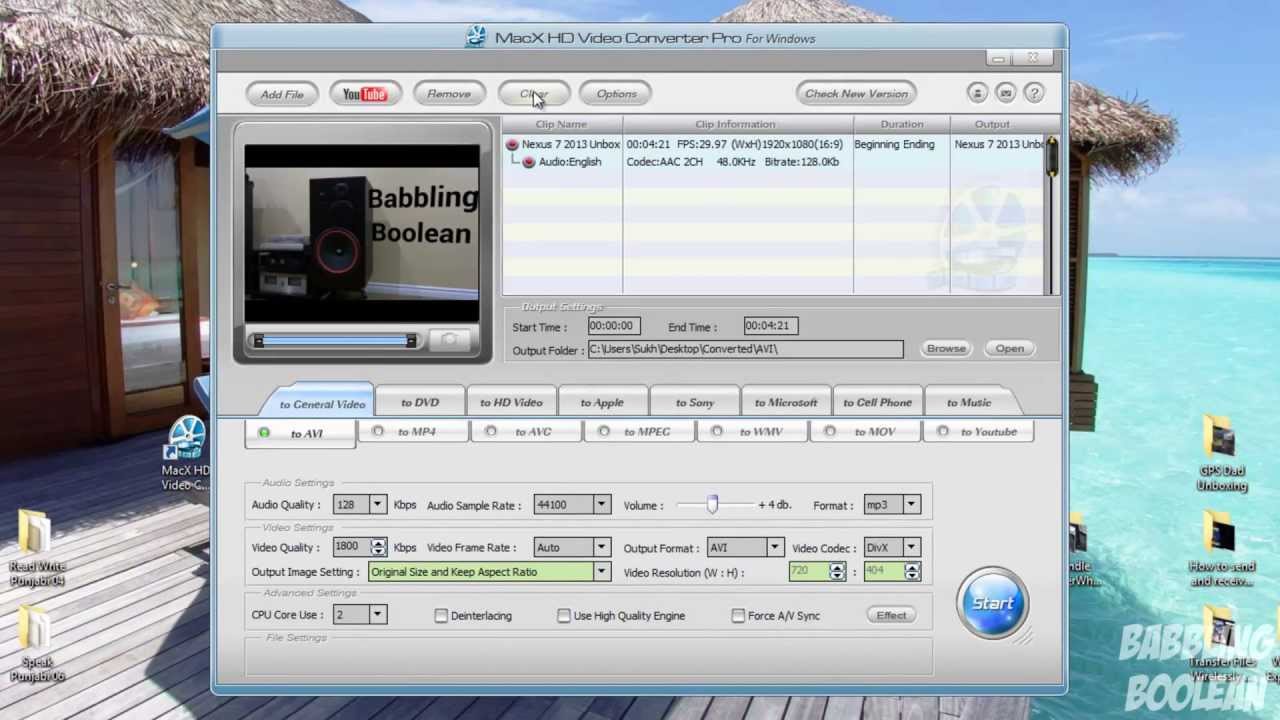
Task: Open the Audio Sample Rate dropdown
Action: coord(601,505)
